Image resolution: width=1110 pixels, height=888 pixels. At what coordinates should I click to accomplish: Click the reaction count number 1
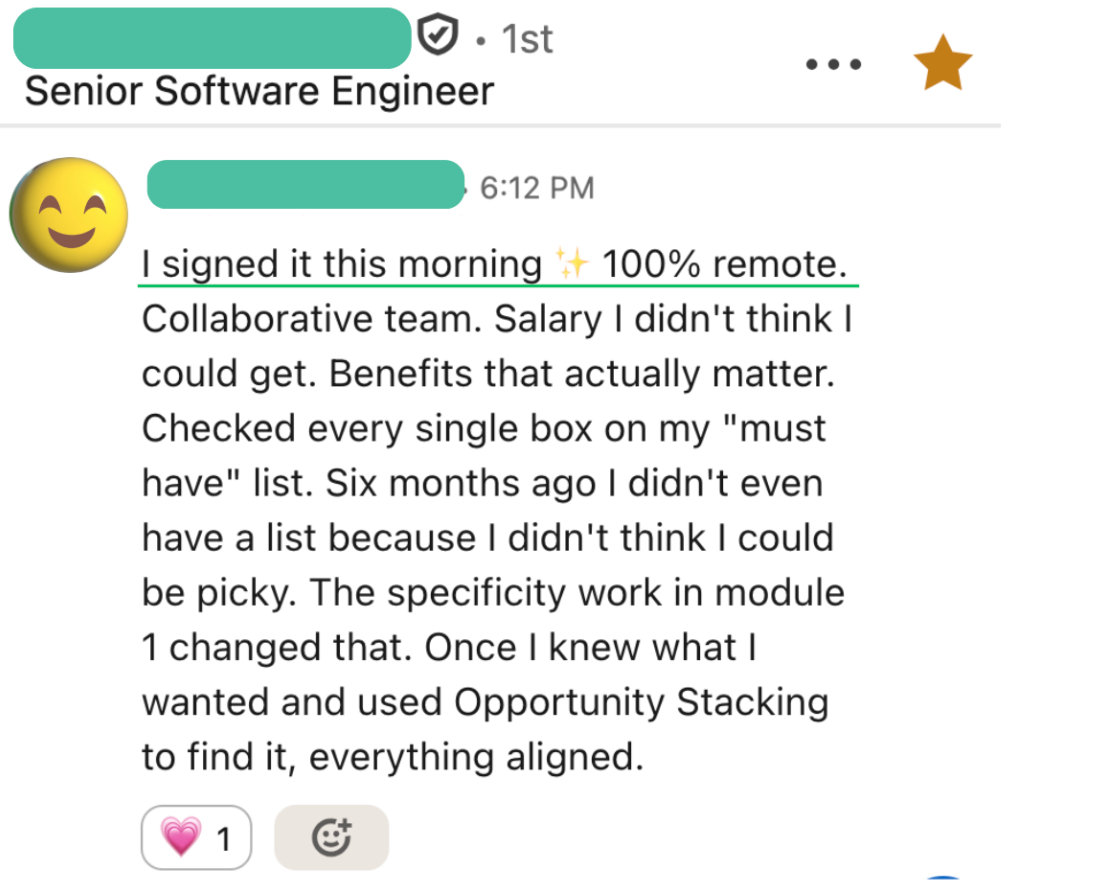point(223,839)
